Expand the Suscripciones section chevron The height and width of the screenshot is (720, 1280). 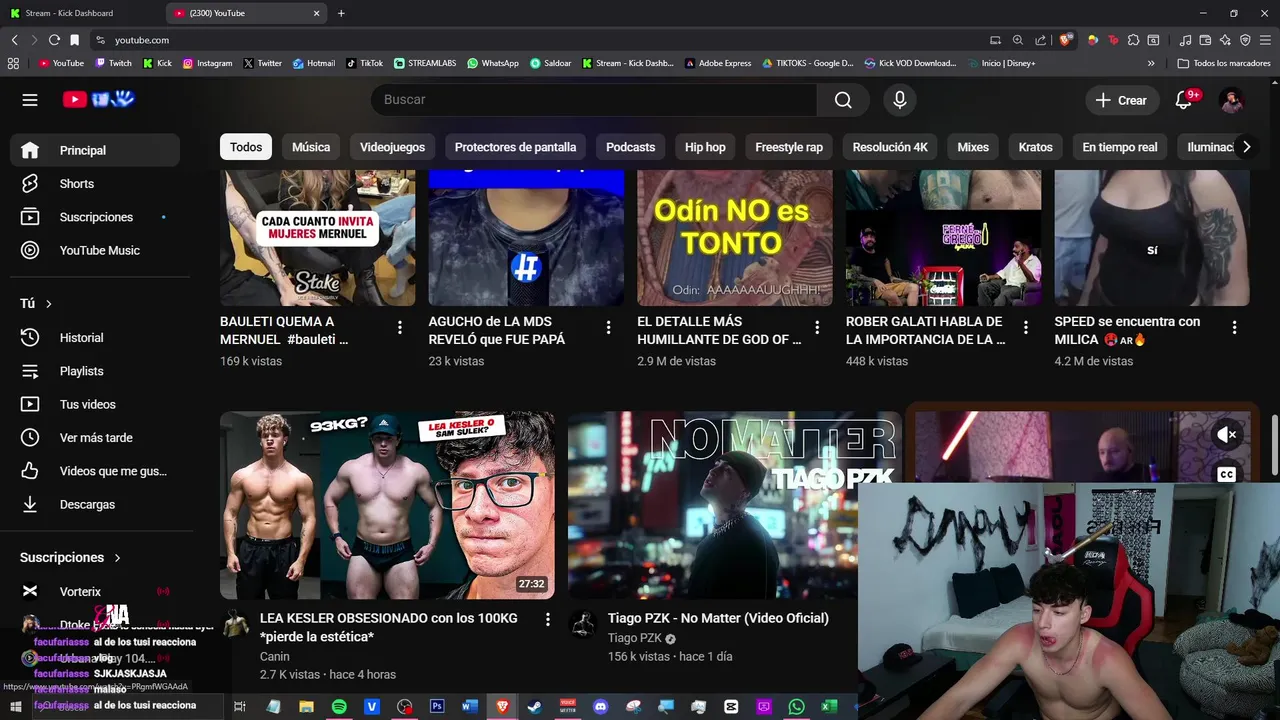117,558
